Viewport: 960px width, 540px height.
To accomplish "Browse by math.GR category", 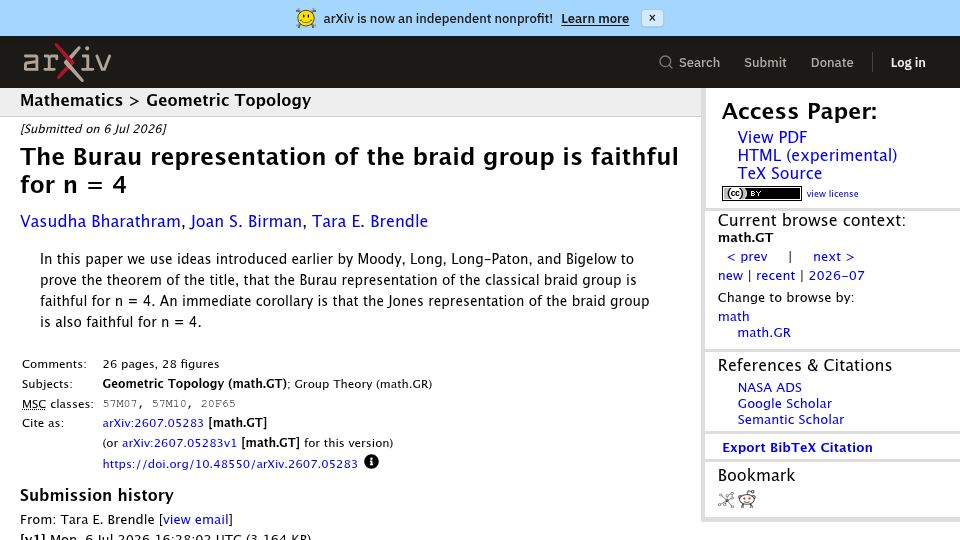I will pos(764,332).
